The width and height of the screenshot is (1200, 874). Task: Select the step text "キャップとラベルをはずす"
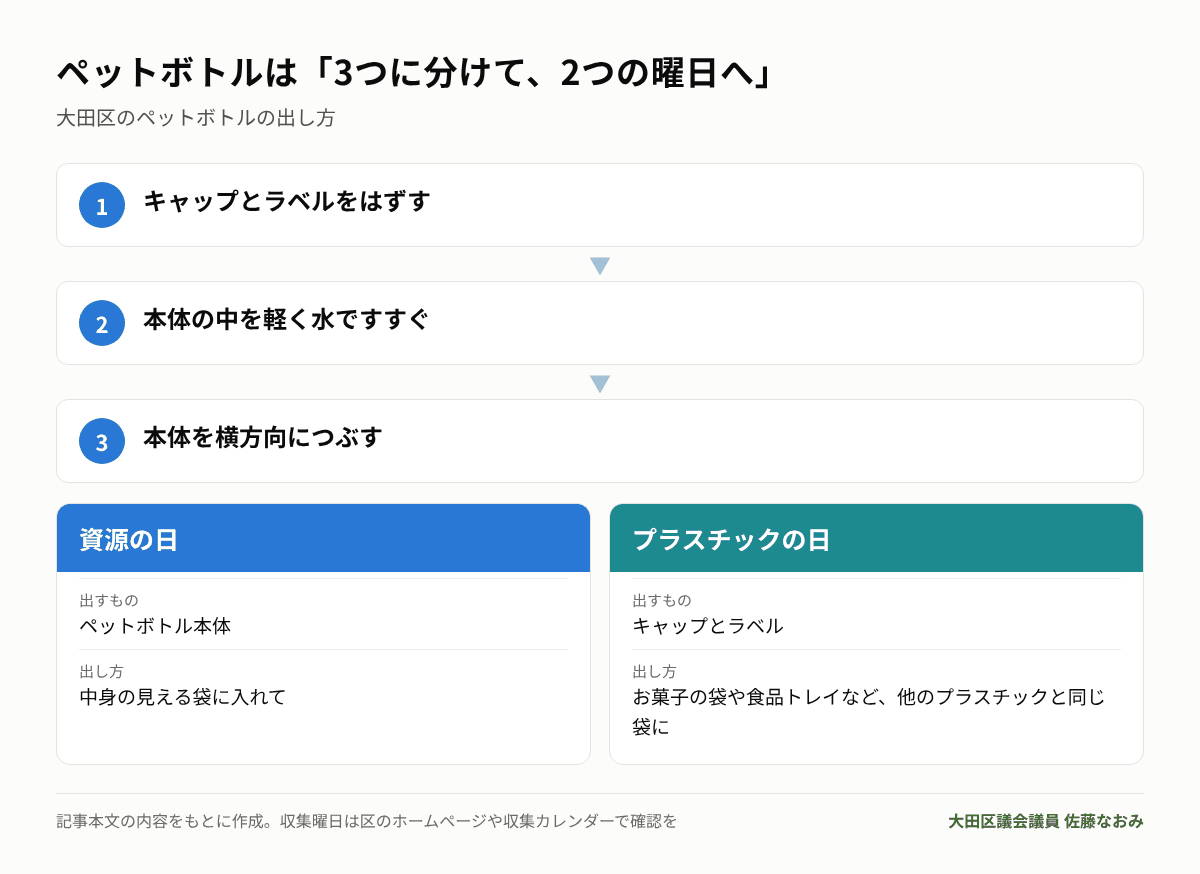tap(287, 201)
